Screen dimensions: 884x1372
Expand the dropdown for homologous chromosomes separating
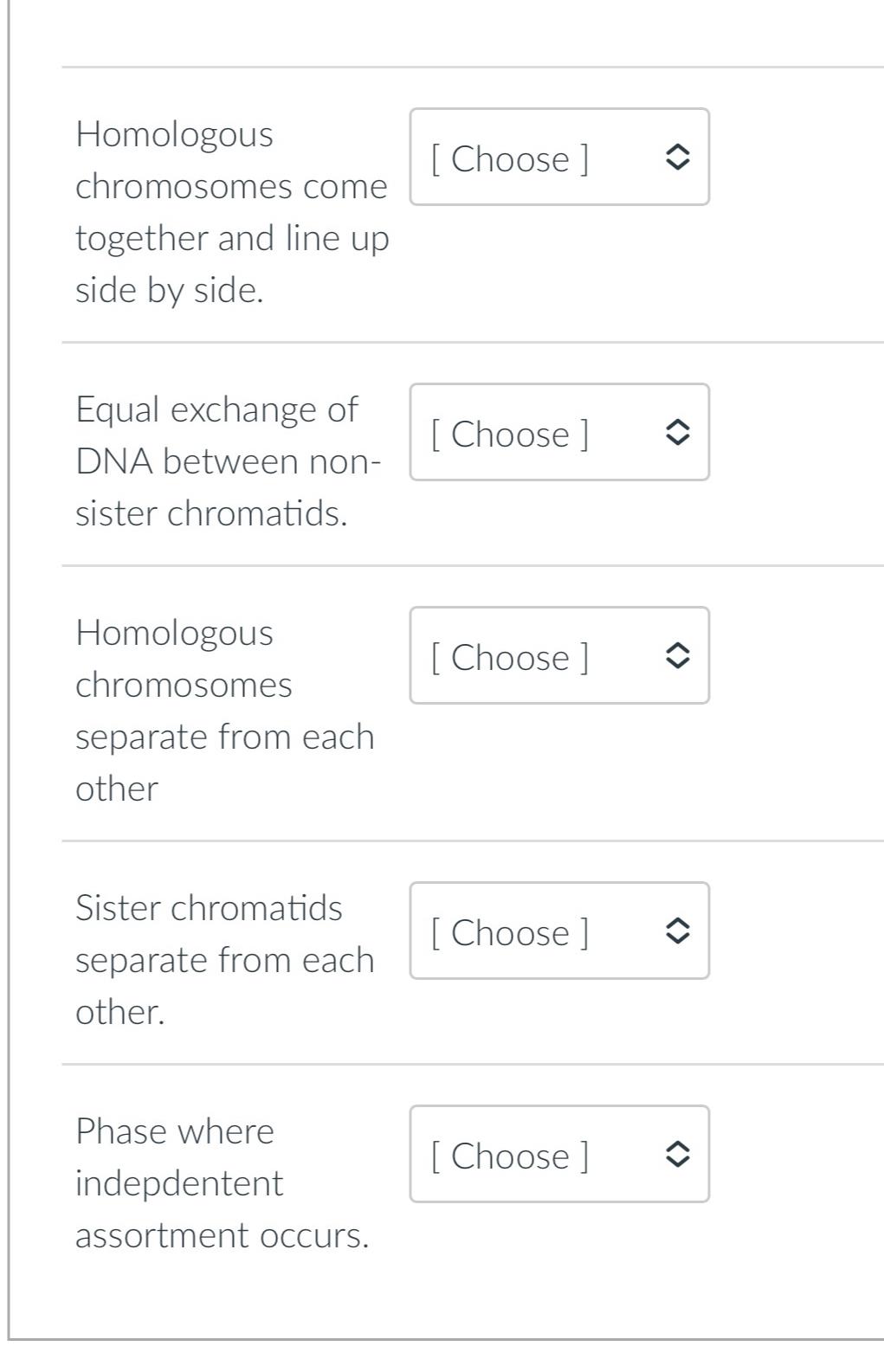tap(559, 656)
